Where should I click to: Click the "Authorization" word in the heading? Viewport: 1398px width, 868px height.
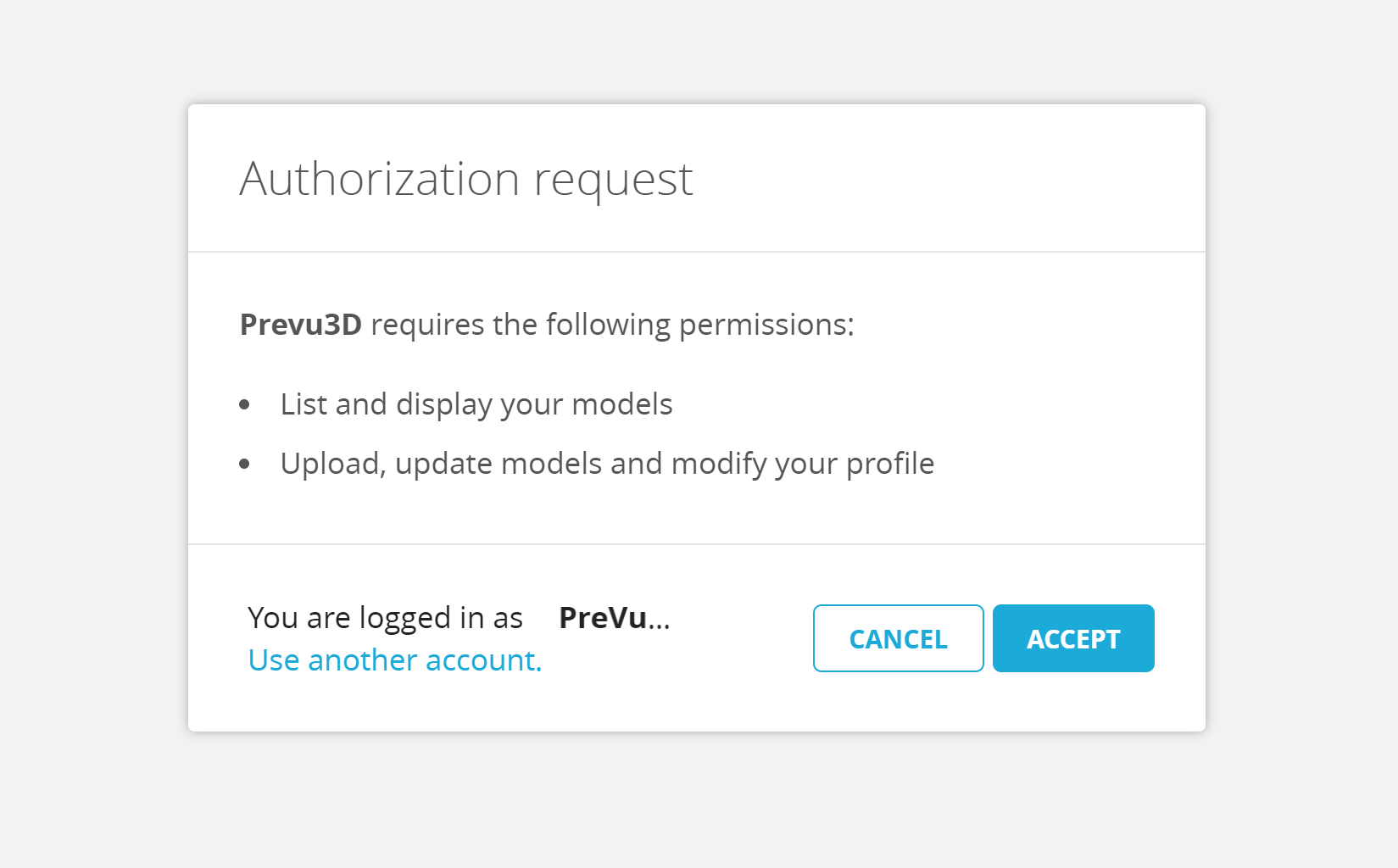tap(379, 179)
